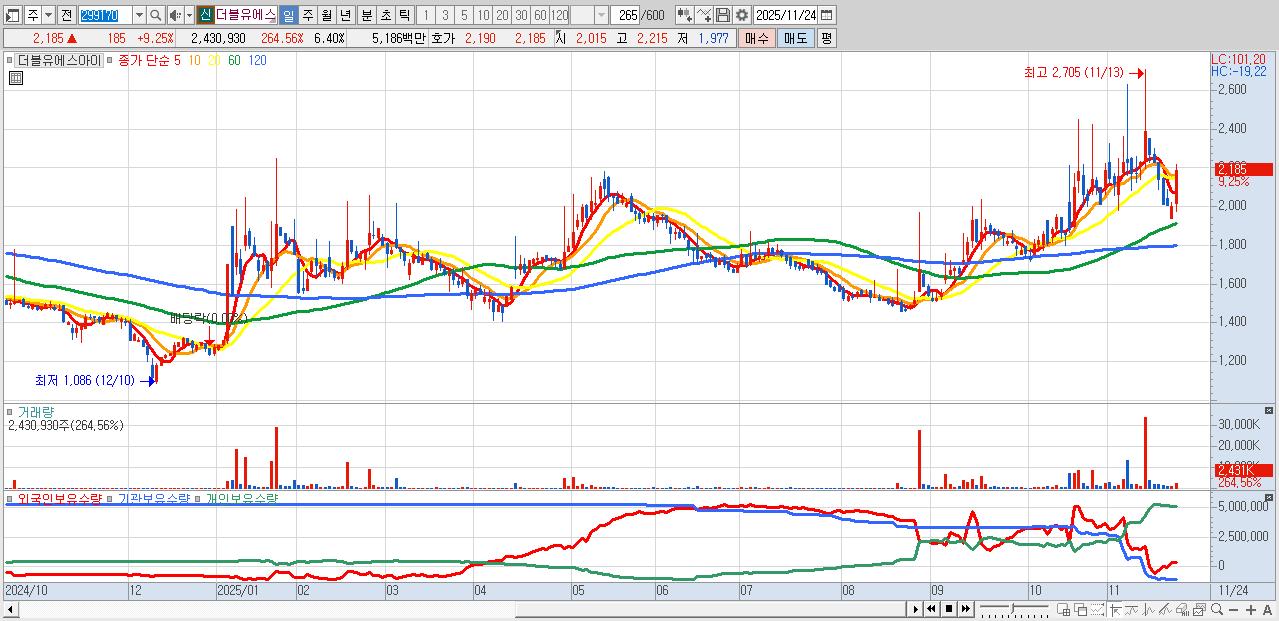Open the stock code history dropdown arrow
Viewport: 1279px width, 621px height.
(139, 15)
